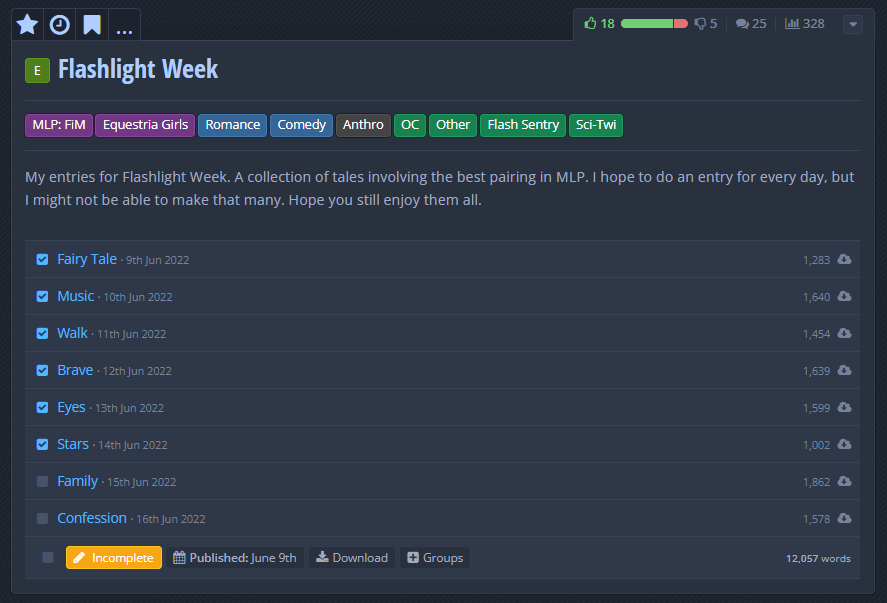887x603 pixels.
Task: Click the 16th Jun 2022 date
Action: click(171, 519)
